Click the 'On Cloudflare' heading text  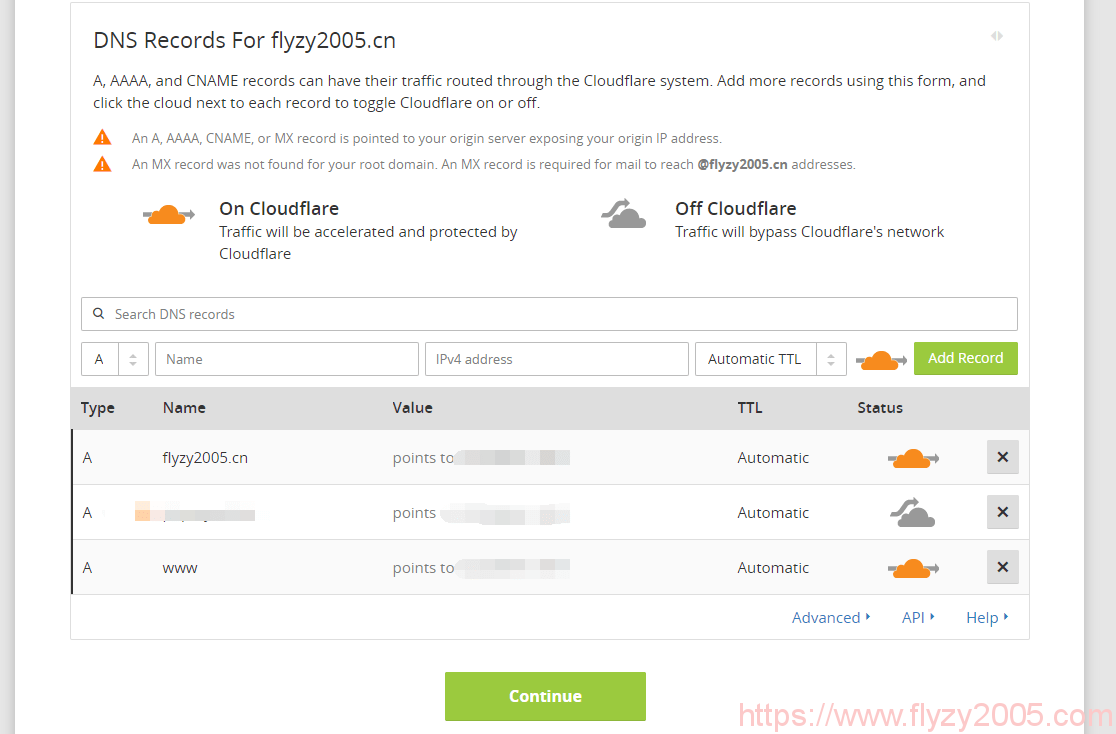point(279,209)
